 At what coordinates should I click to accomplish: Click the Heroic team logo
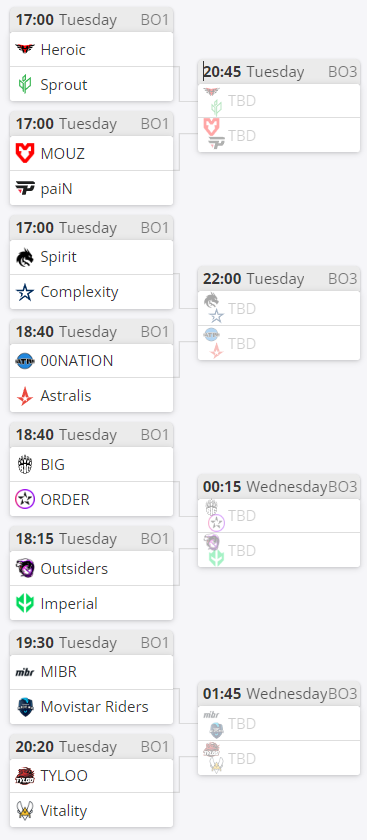coord(25,50)
